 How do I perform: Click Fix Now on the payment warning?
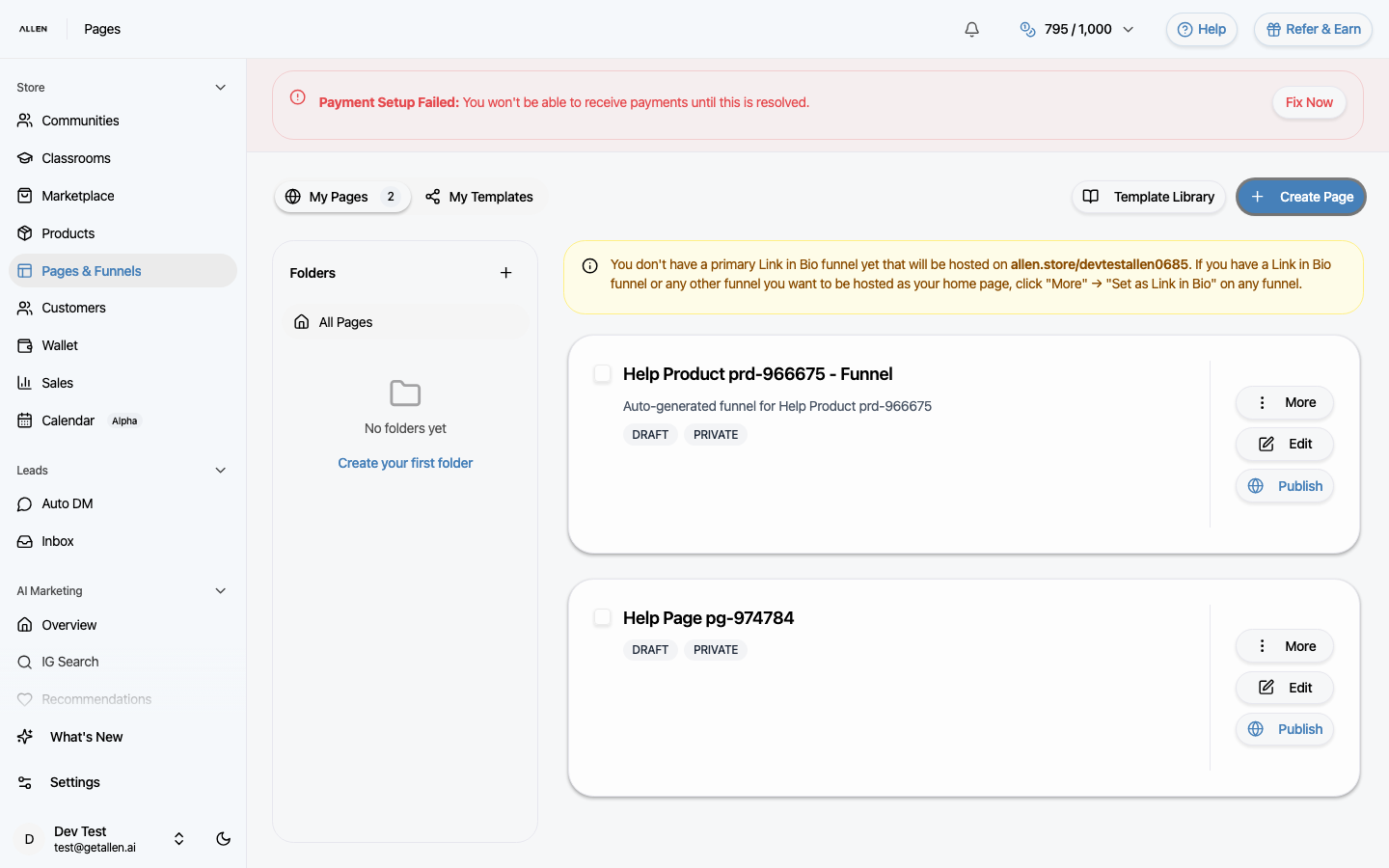pos(1309,101)
